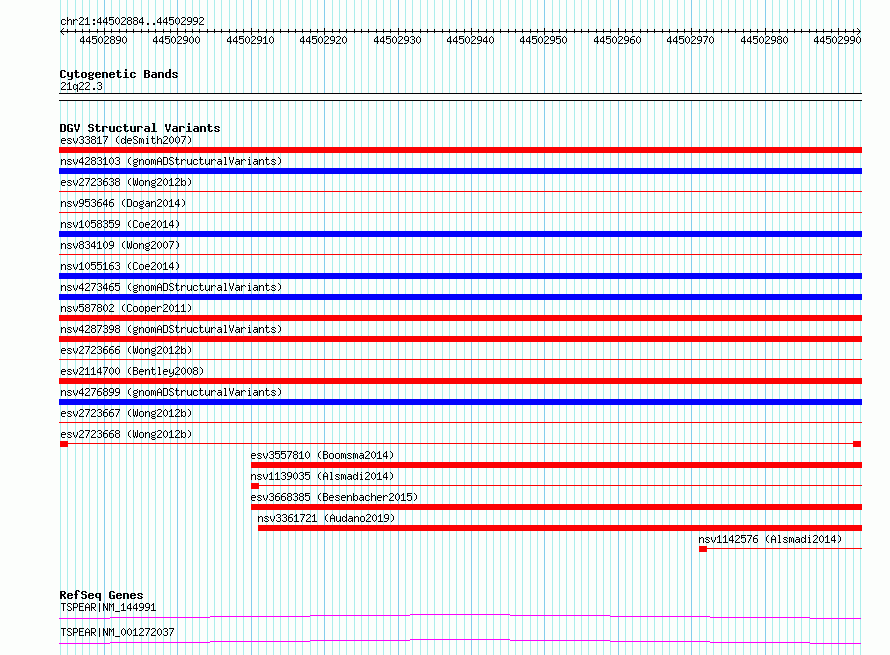890x655 pixels.
Task: Click the right red end block of esv2723668
Action: [x=857, y=444]
